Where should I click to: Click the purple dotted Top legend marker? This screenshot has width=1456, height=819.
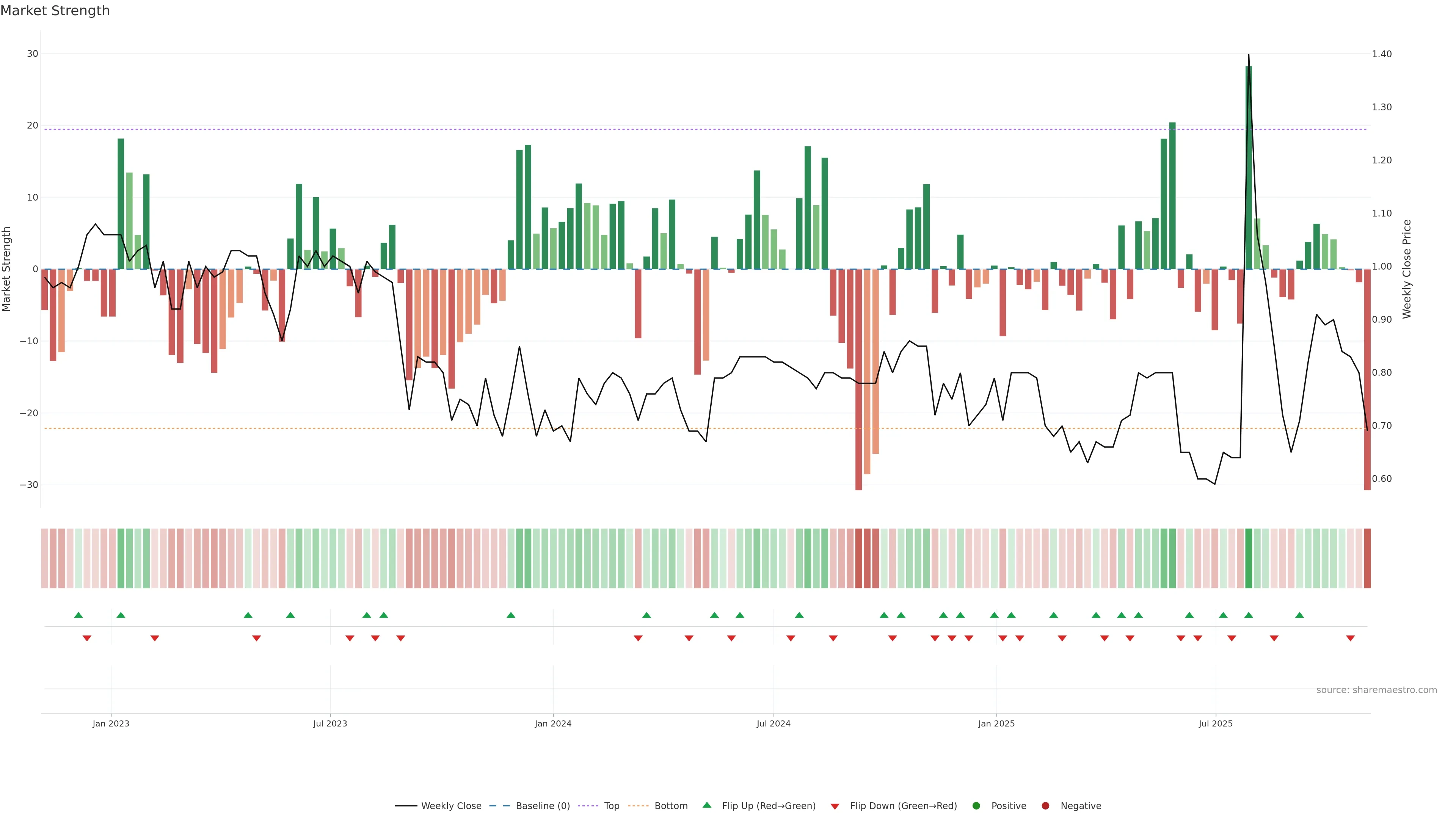click(588, 806)
